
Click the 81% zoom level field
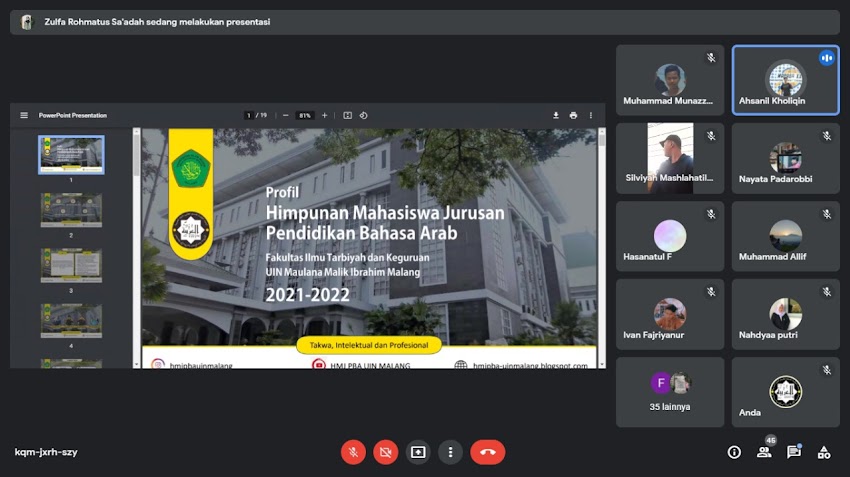(x=305, y=115)
